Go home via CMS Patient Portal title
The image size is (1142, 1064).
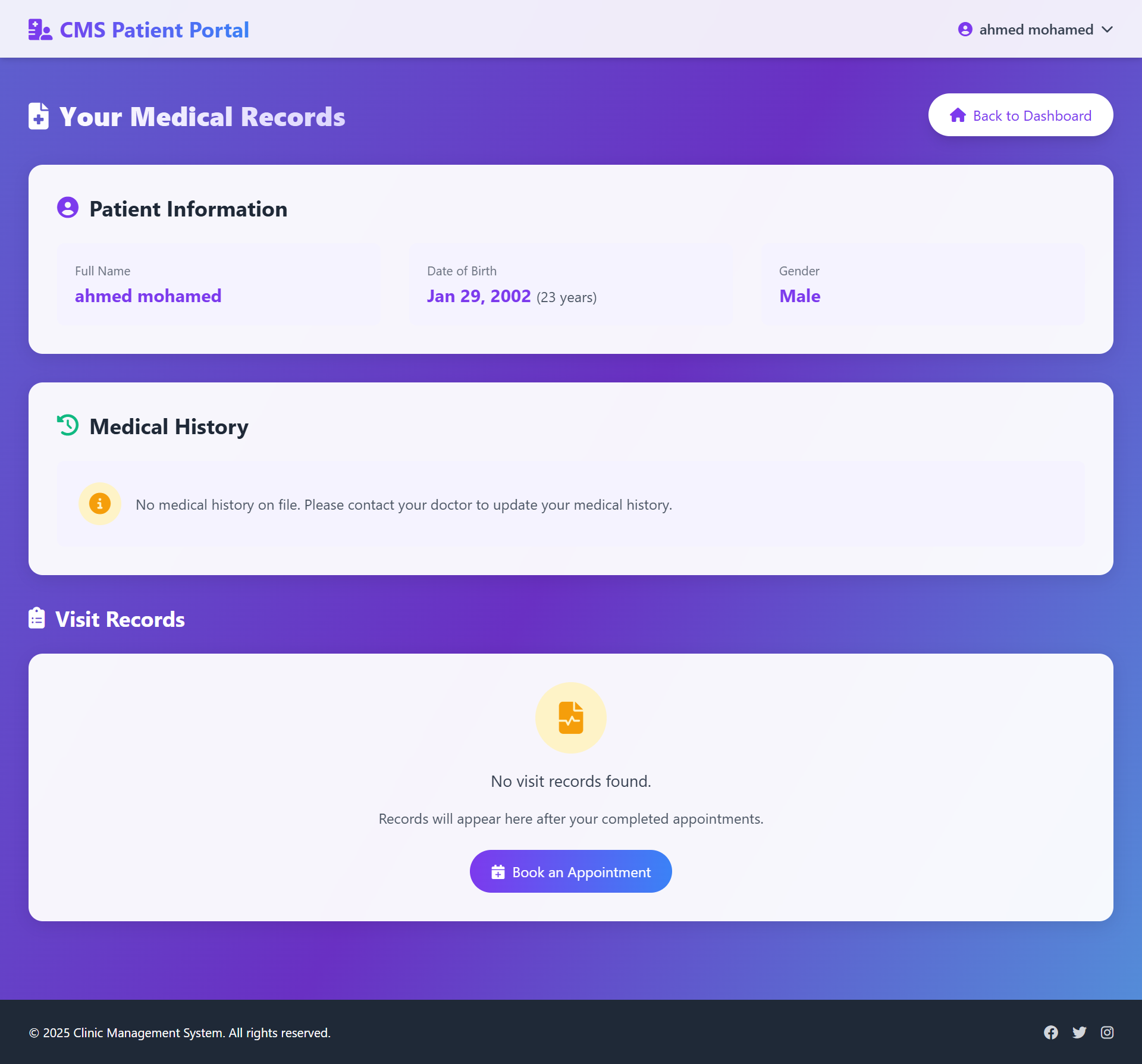pos(154,30)
